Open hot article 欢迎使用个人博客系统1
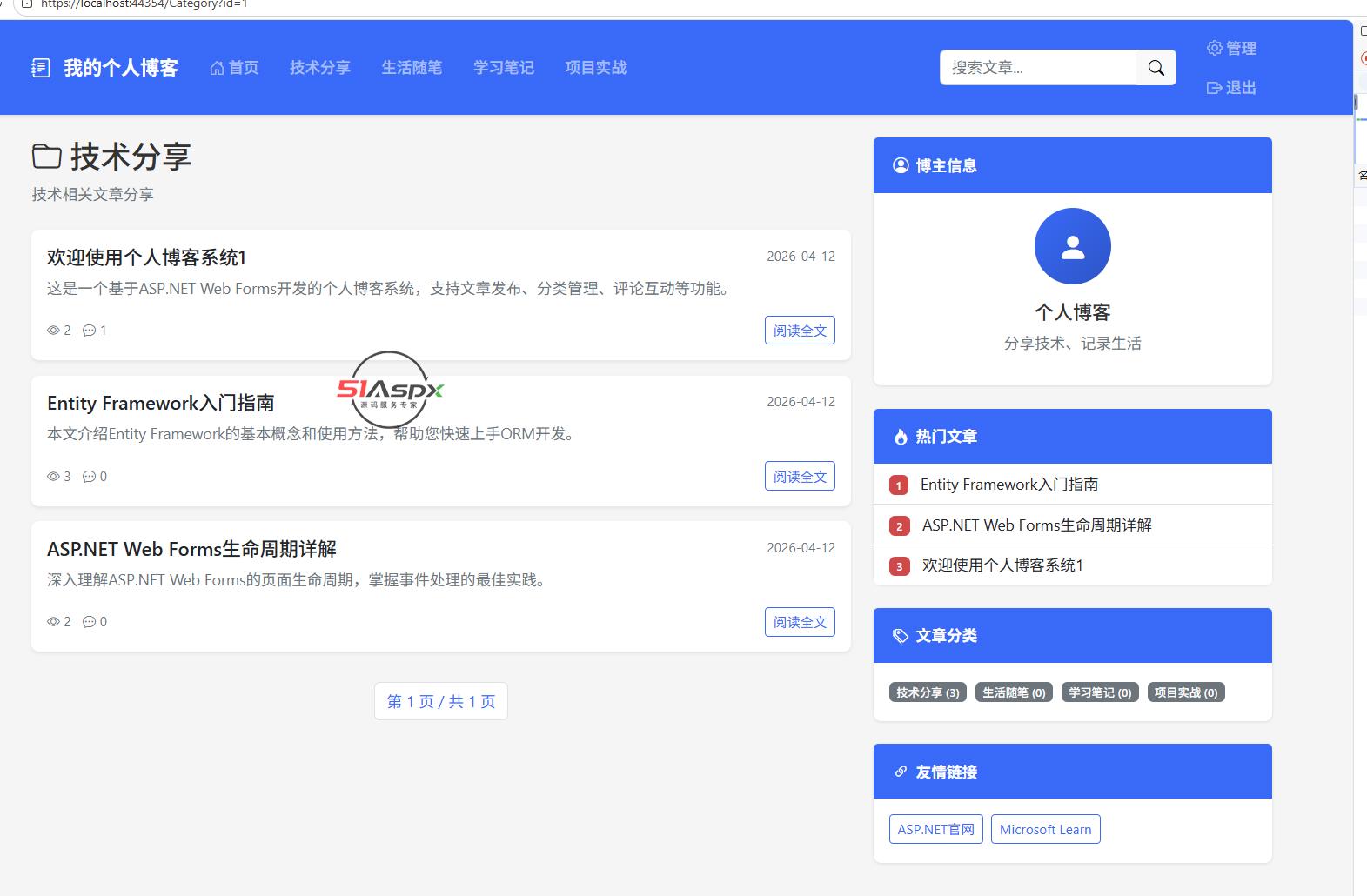 1002,565
